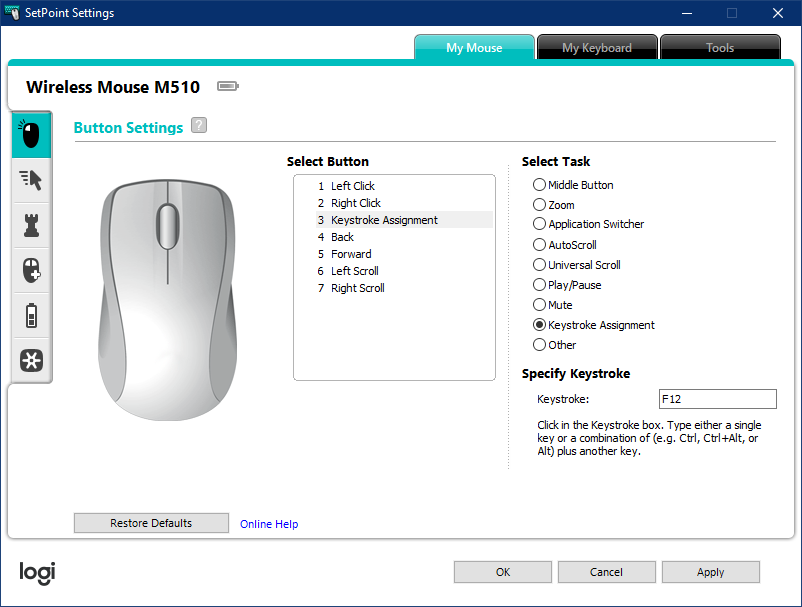Image resolution: width=802 pixels, height=607 pixels.
Task: Click the battery status icon by M510
Action: click(228, 86)
